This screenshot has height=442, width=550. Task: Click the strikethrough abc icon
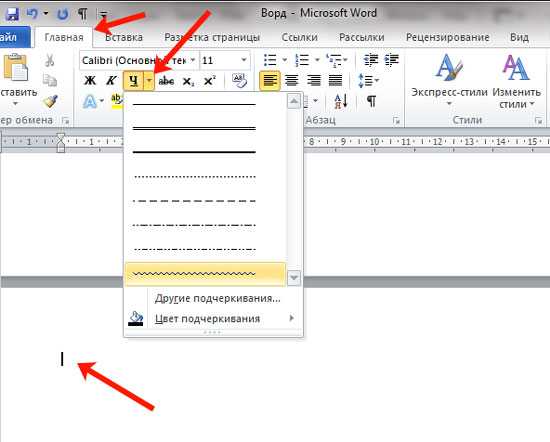click(x=166, y=81)
